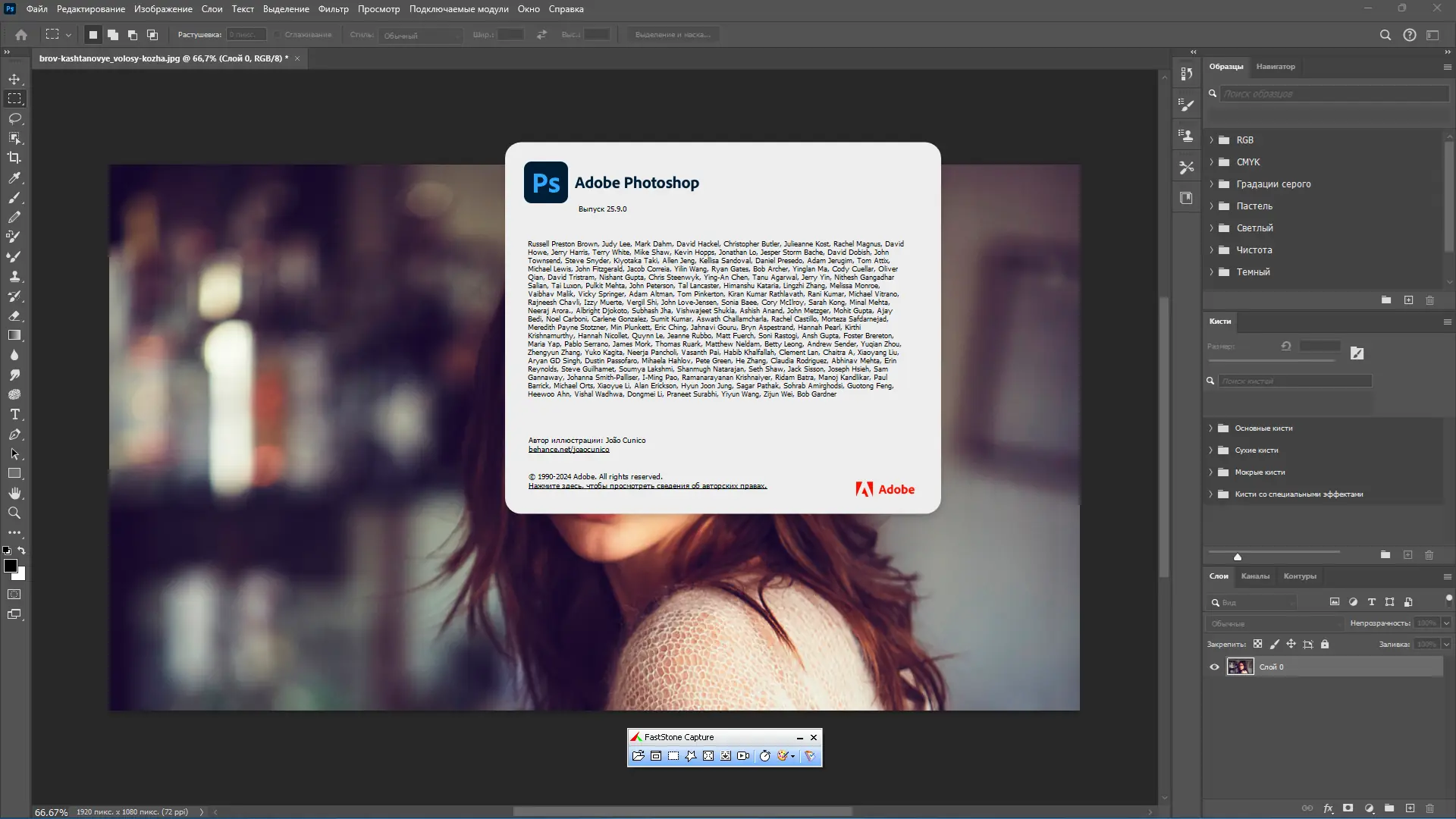Toggle lock all on layer
This screenshot has width=1456, height=819.
tap(1325, 645)
